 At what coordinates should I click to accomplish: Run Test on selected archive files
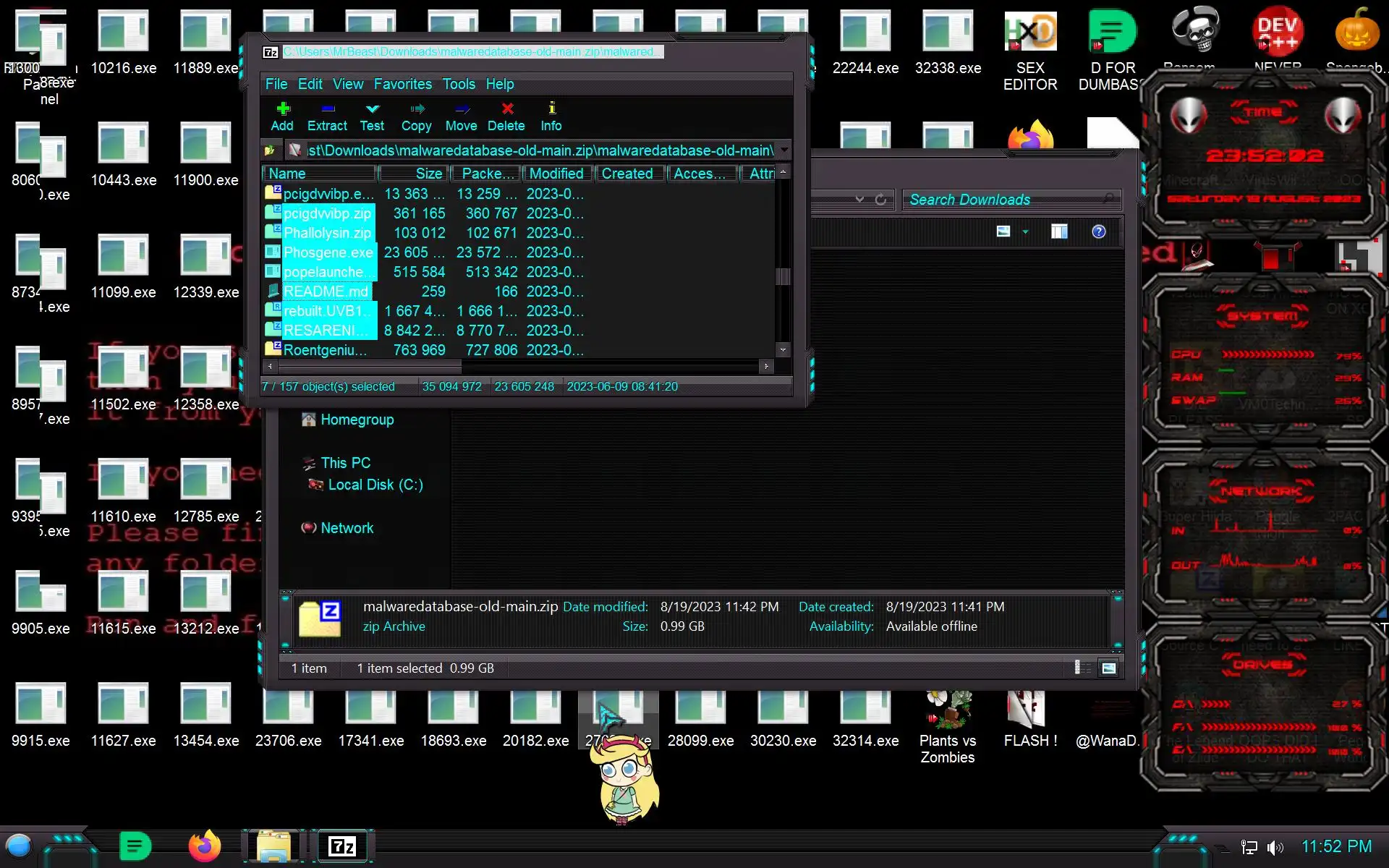click(x=372, y=116)
